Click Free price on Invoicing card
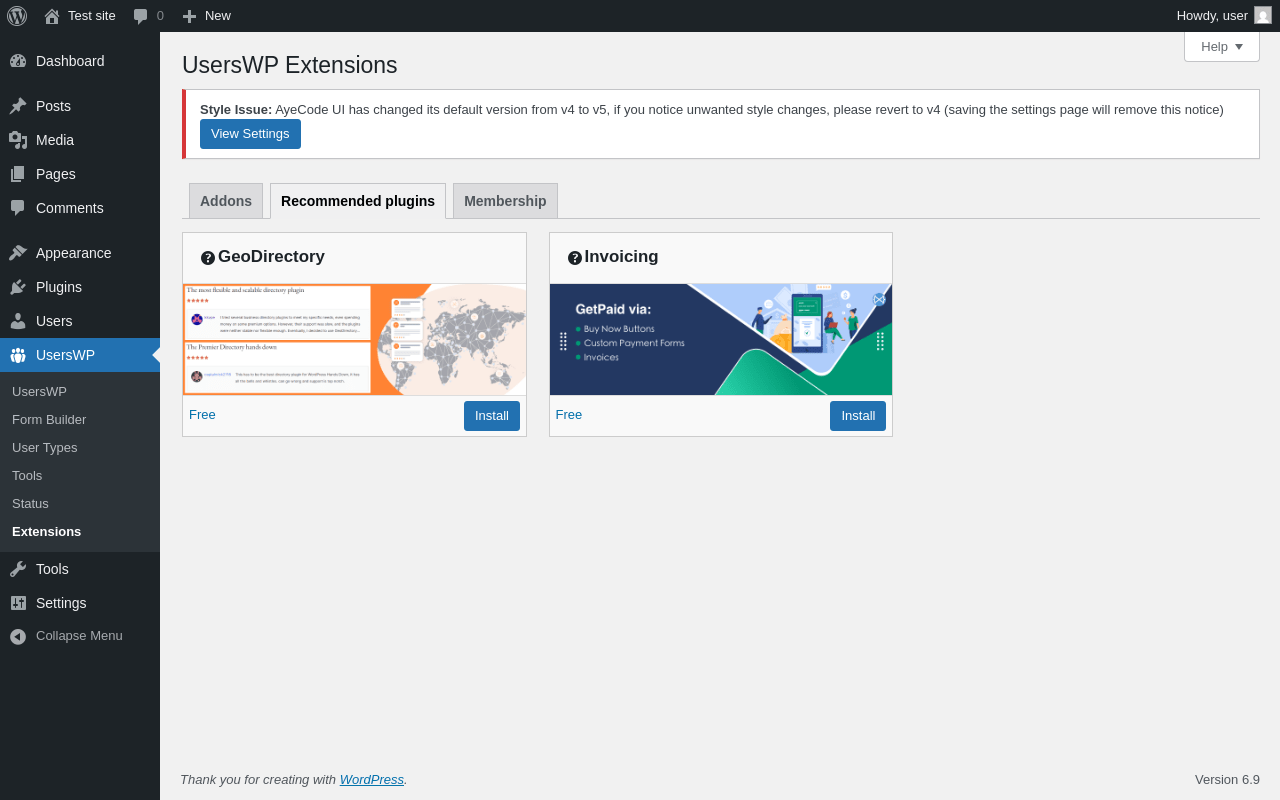This screenshot has width=1280, height=800. tap(569, 414)
